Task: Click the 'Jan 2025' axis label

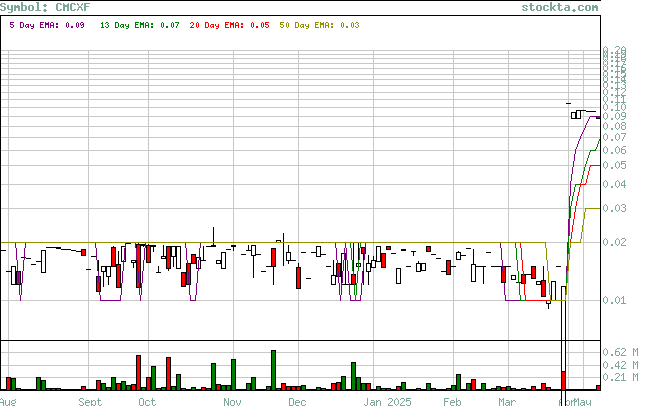Action: (387, 402)
